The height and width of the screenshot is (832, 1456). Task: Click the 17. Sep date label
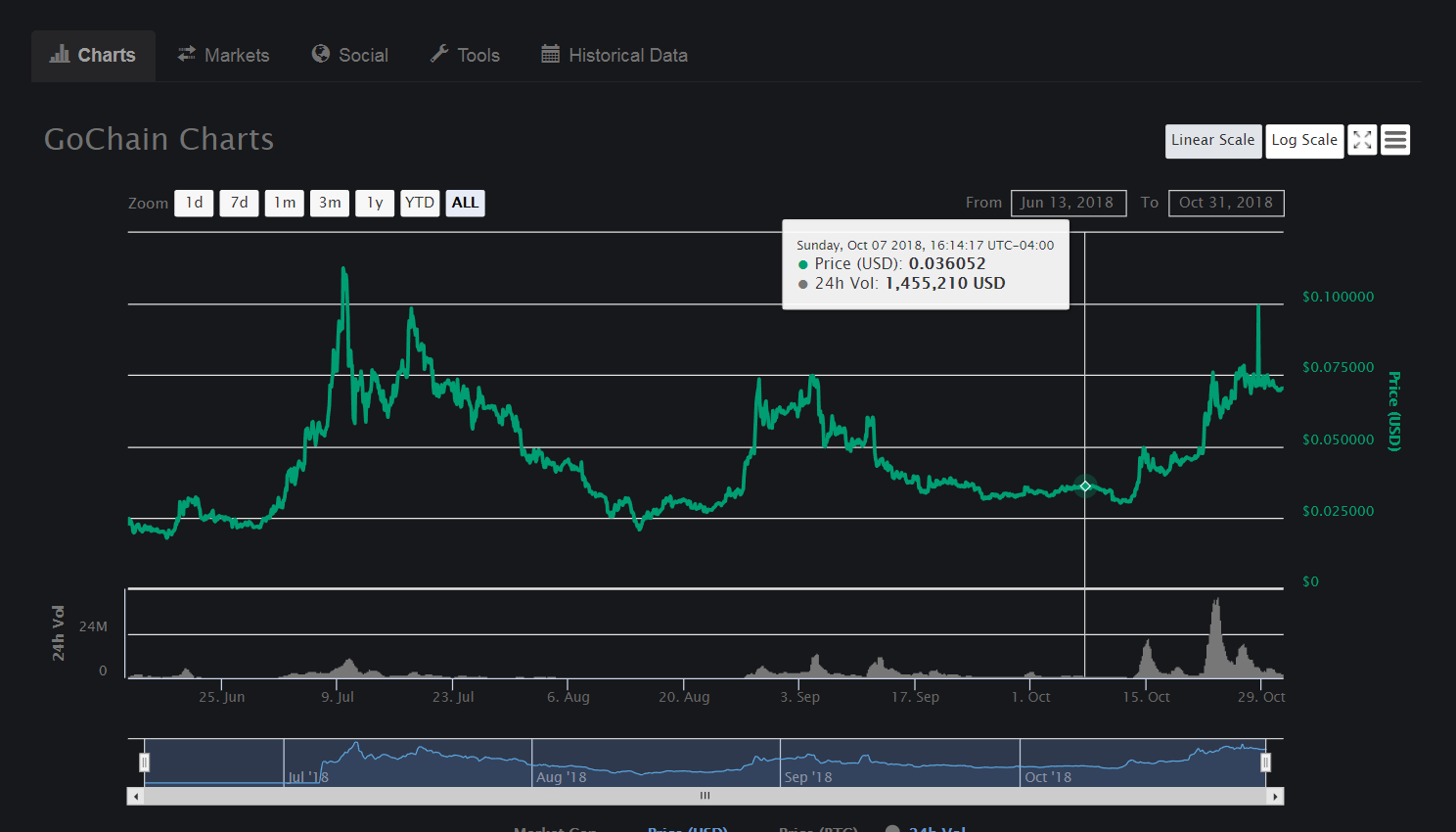915,697
